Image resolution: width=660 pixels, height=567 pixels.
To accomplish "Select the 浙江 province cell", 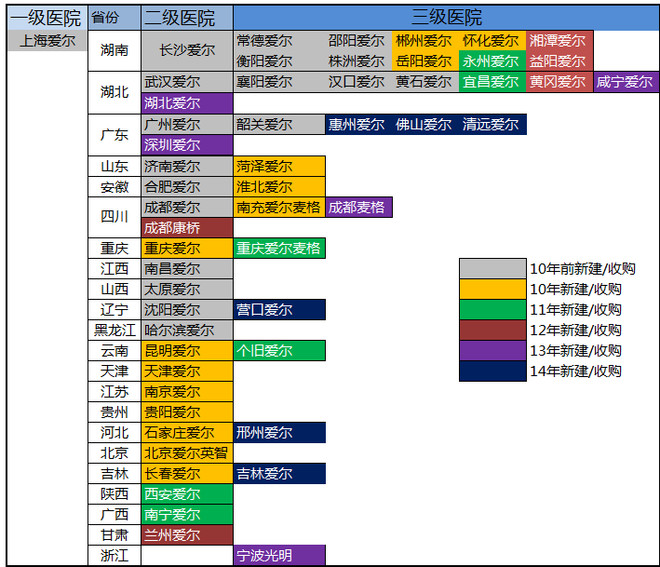I will (114, 556).
